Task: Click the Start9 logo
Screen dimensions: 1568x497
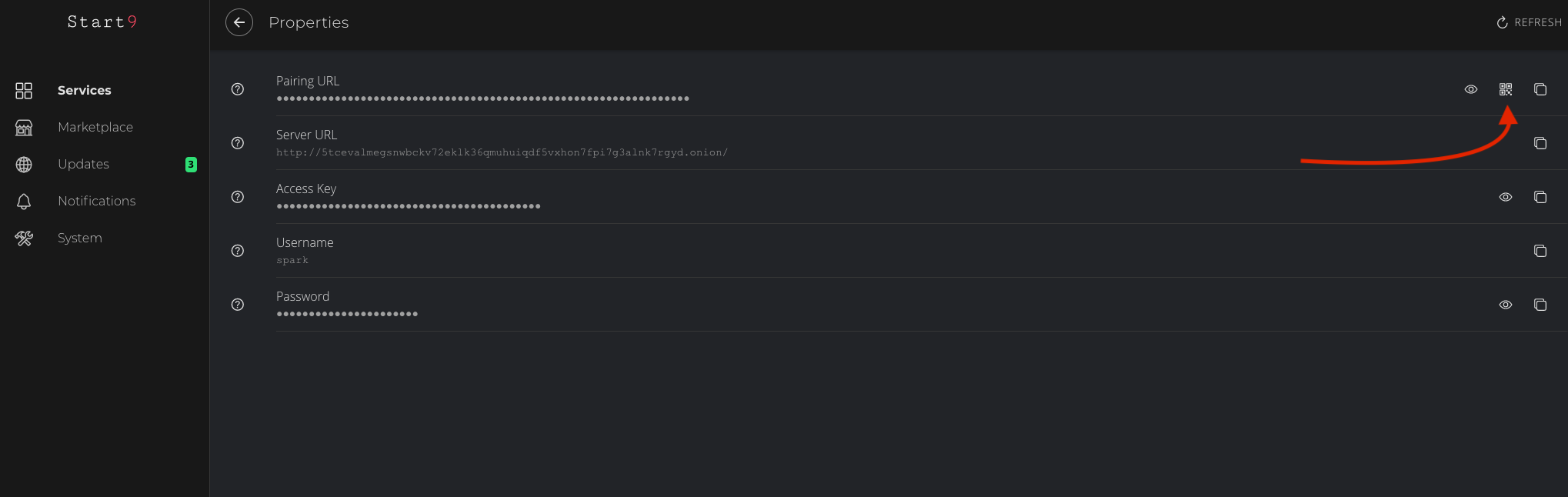Action: (x=102, y=22)
